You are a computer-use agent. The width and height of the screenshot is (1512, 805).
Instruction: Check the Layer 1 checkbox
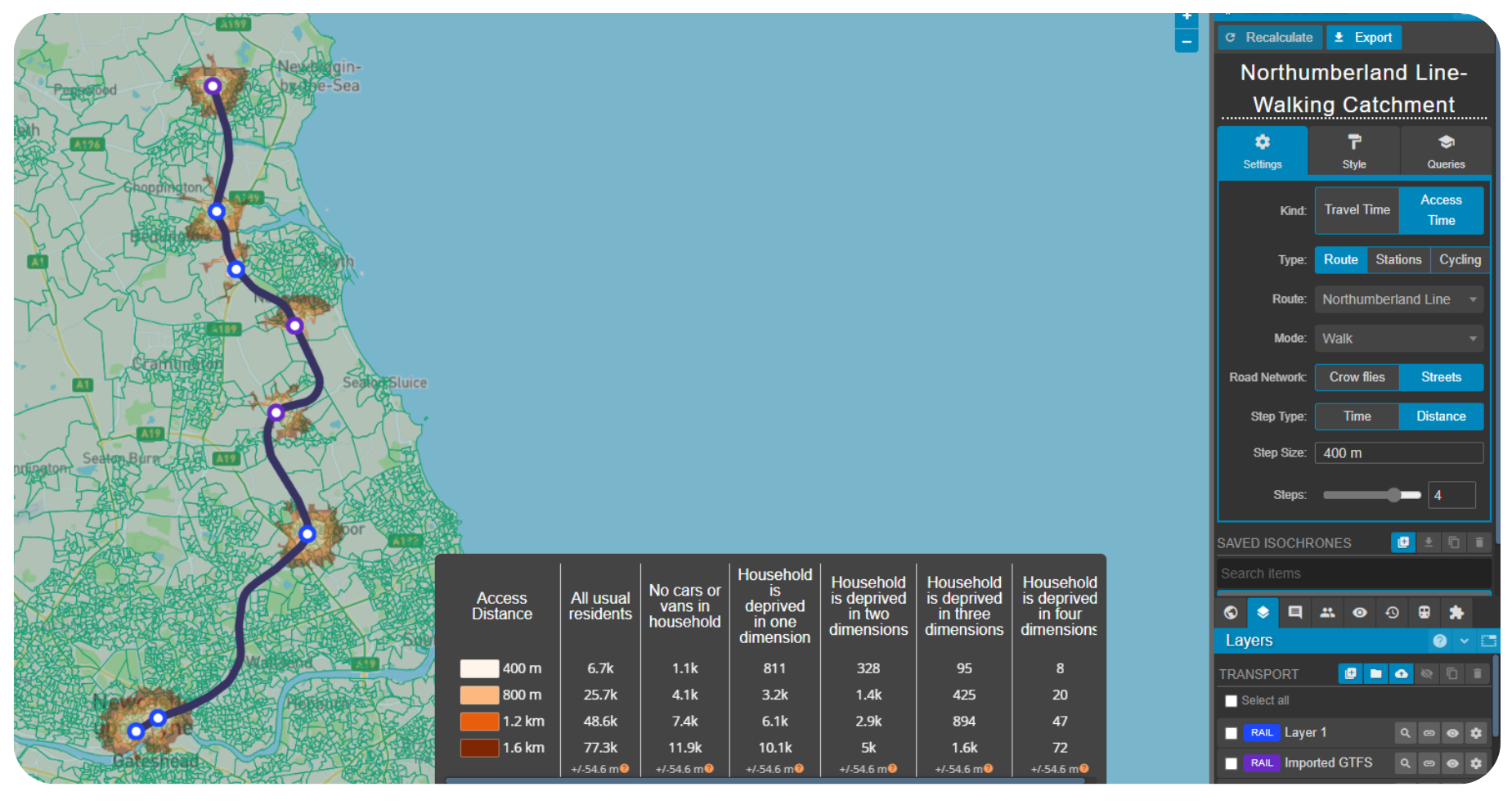coord(1231,733)
